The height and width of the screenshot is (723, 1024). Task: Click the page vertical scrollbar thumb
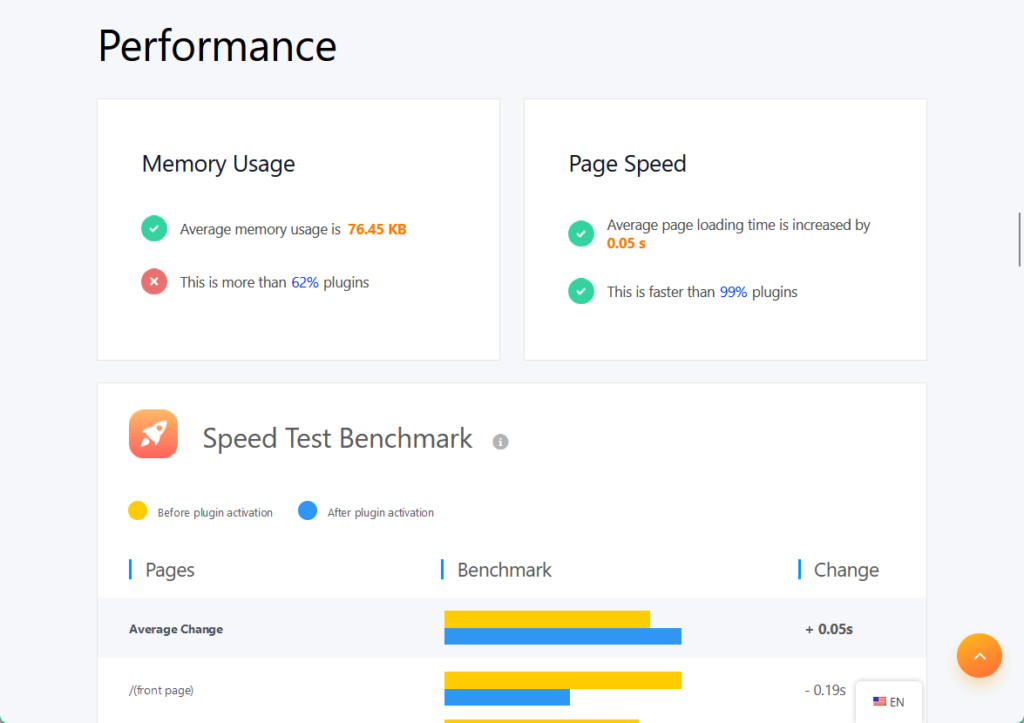pos(1019,239)
